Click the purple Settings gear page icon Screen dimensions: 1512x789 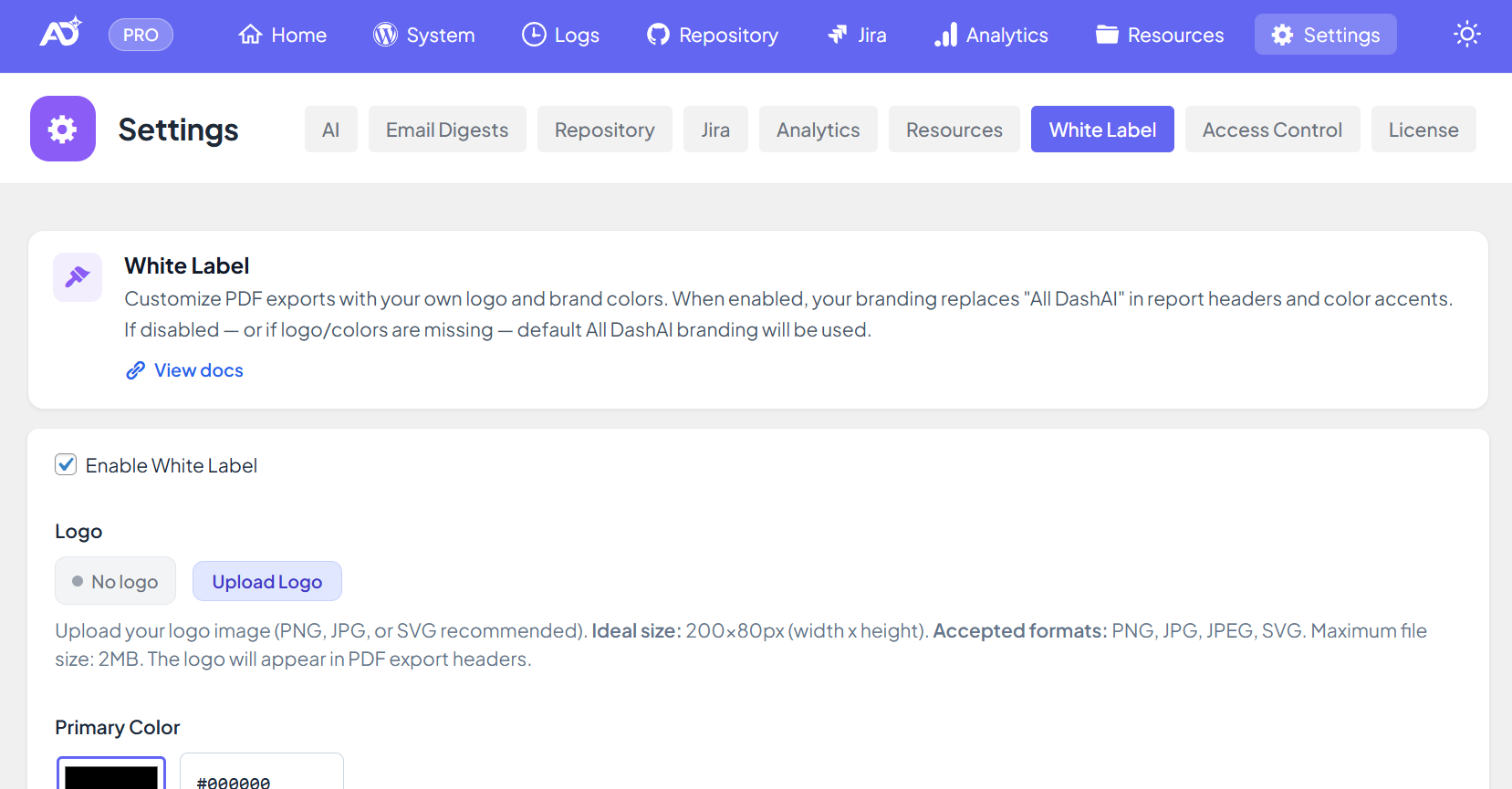coord(63,129)
